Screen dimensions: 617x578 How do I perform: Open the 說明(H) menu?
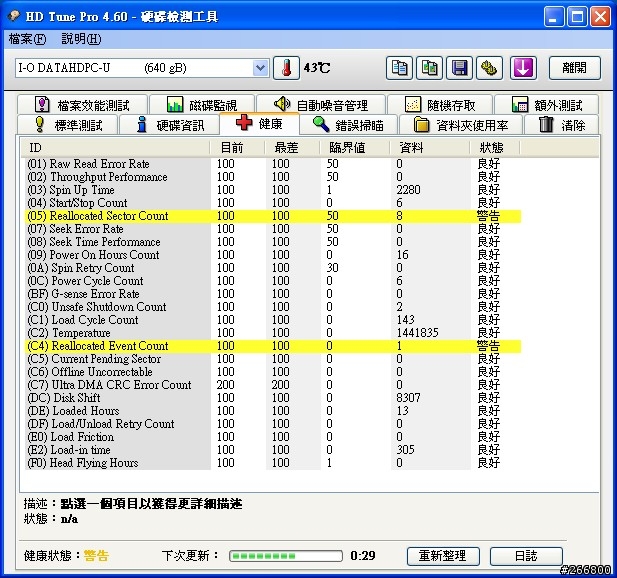click(81, 39)
